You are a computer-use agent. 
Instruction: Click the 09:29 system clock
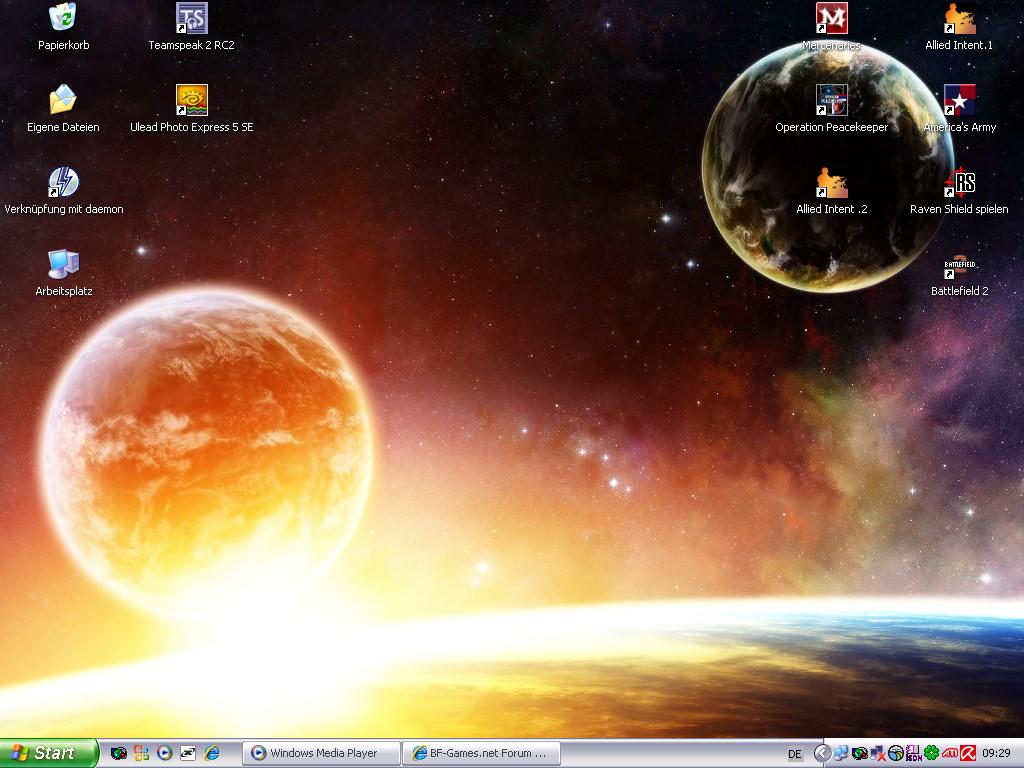tap(996, 754)
